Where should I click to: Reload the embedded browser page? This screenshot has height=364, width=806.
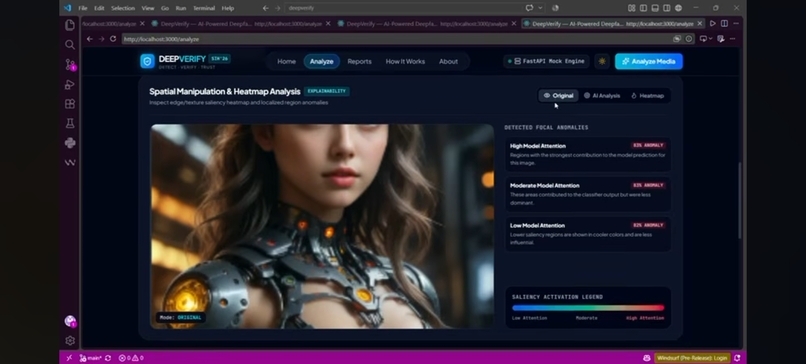pos(113,39)
